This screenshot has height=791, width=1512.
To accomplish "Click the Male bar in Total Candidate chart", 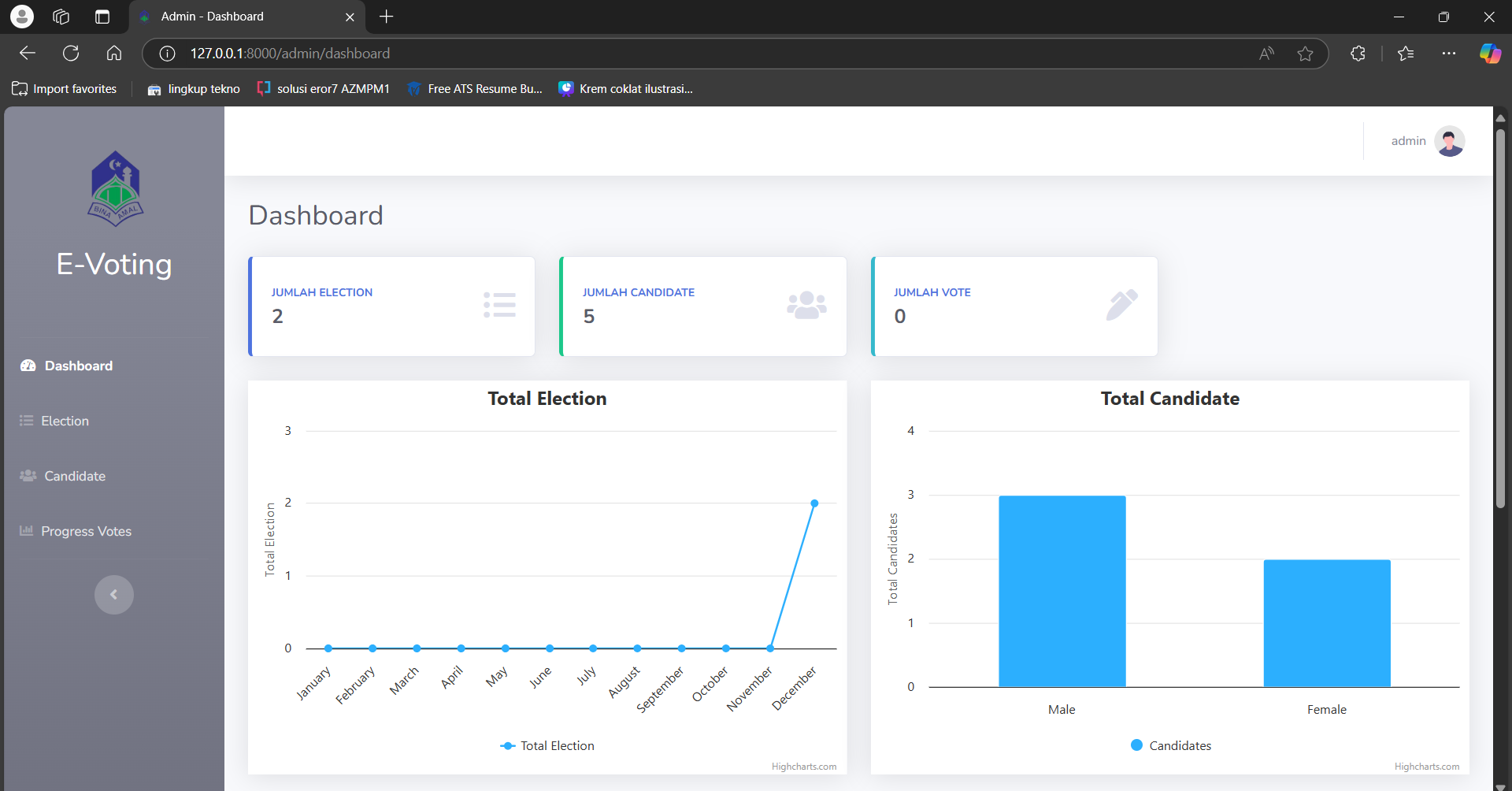I will (x=1062, y=591).
